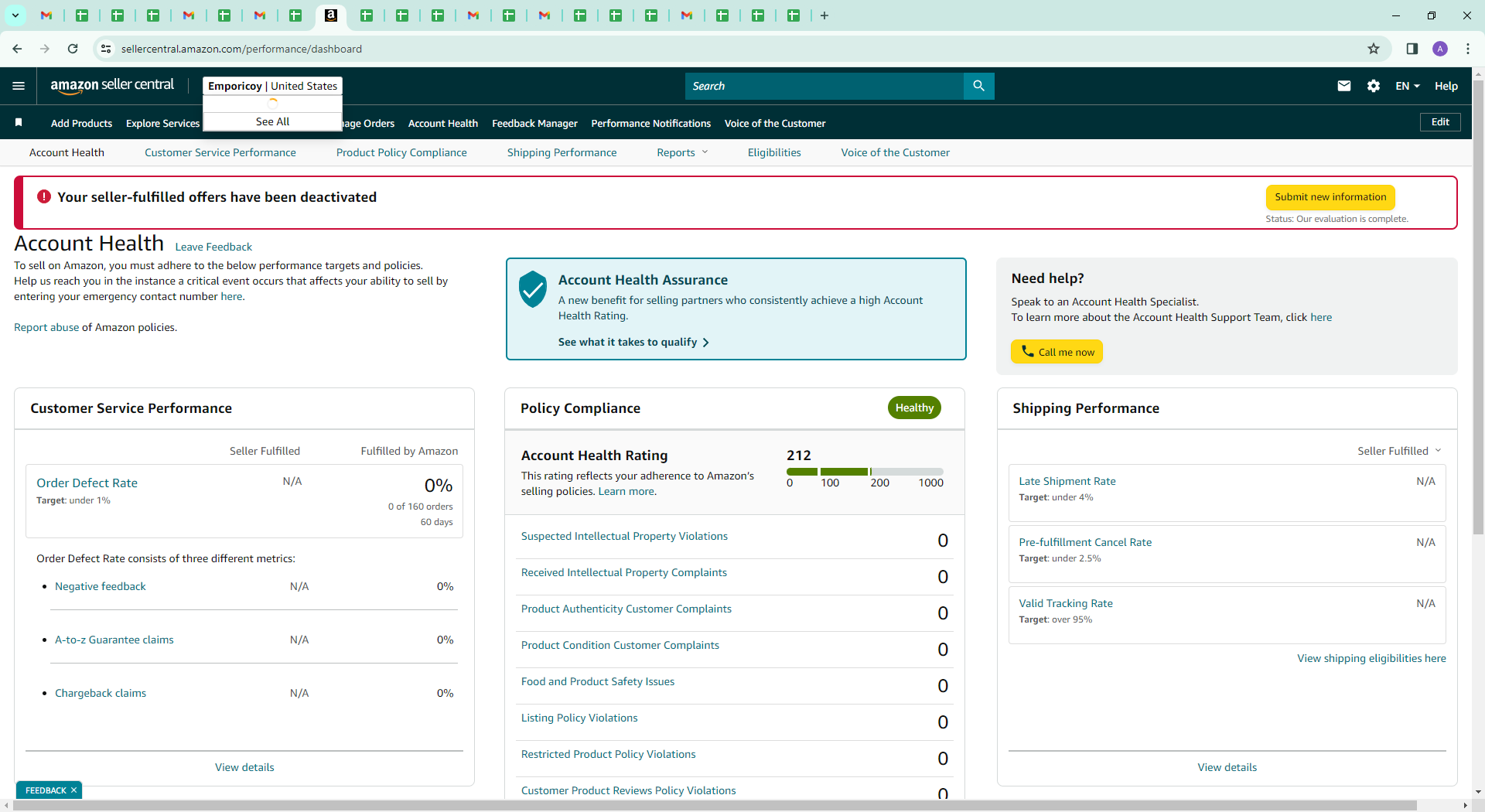Open the Chargeback claims link

(101, 693)
